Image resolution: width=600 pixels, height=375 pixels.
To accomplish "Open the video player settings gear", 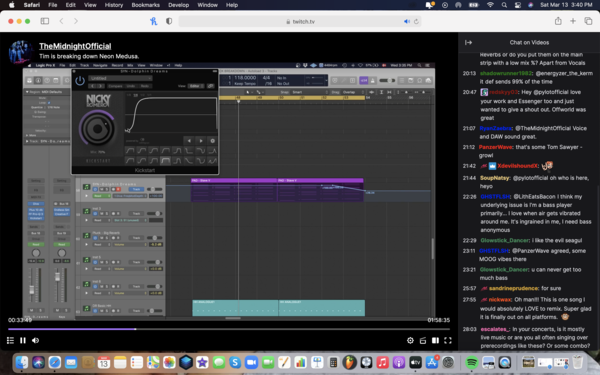I will tap(410, 340).
